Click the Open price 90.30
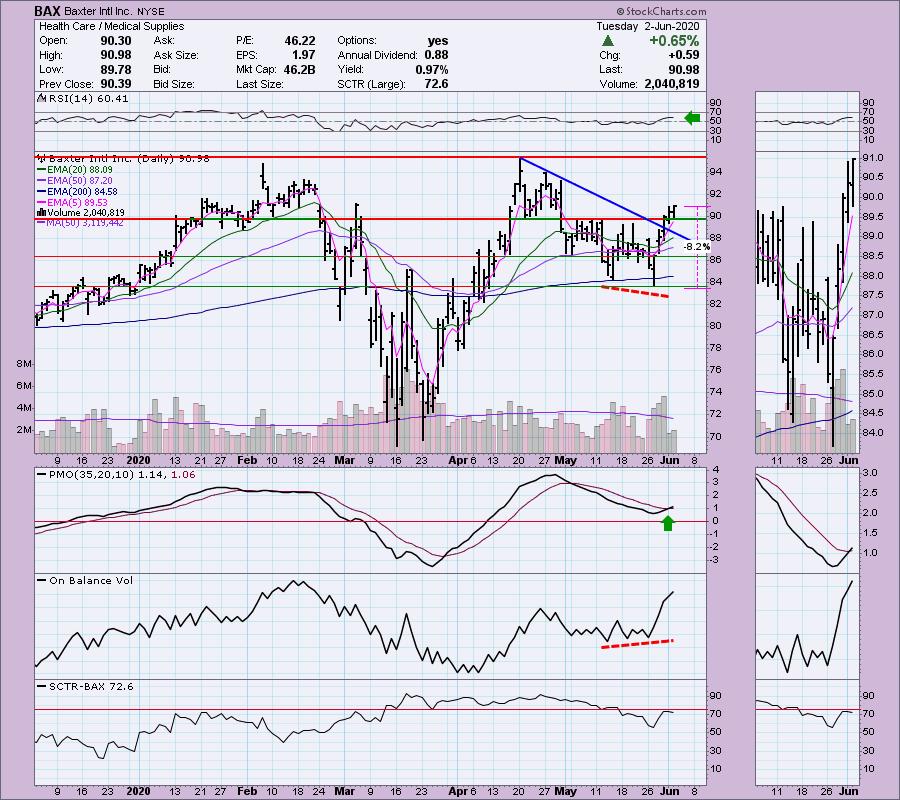900x800 pixels. point(116,41)
